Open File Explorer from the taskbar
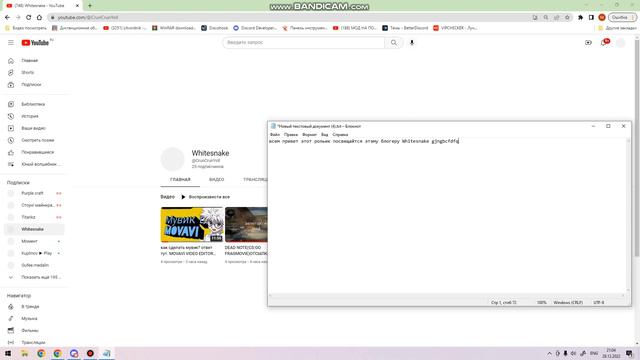Image resolution: width=640 pixels, height=360 pixels. [24, 353]
